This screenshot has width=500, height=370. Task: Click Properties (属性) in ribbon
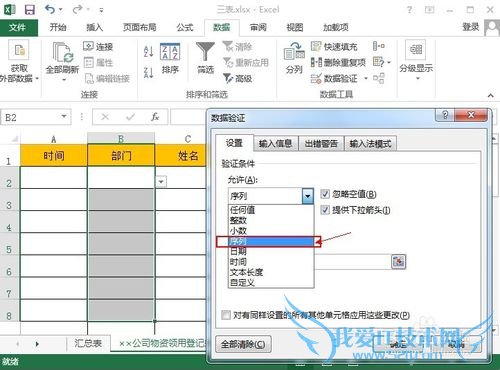click(x=98, y=62)
